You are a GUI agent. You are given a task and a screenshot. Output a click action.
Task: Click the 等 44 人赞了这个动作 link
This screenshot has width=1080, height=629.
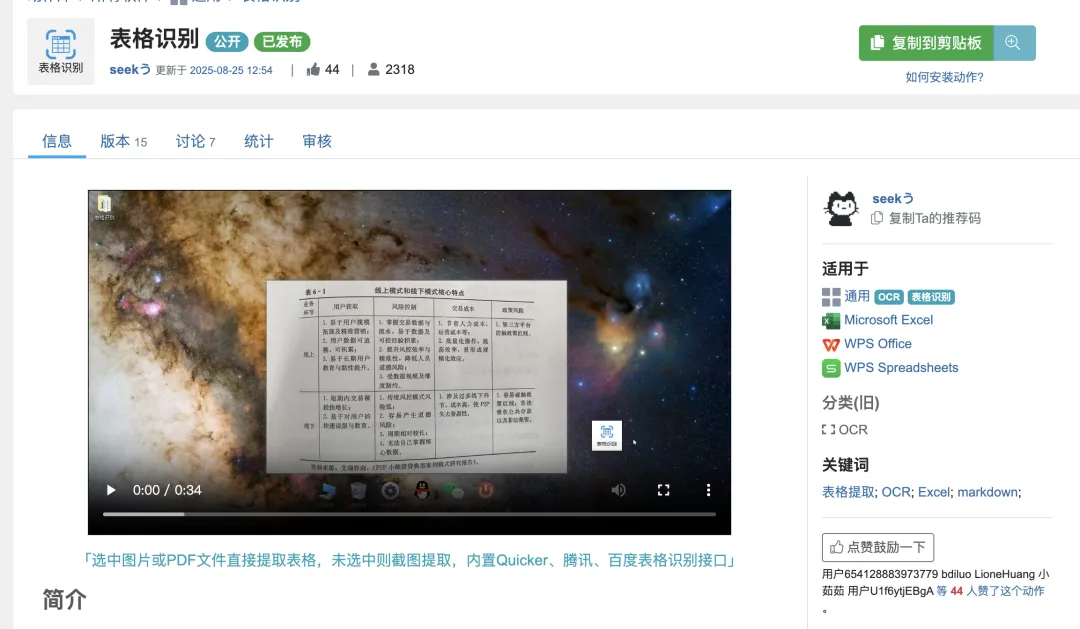[x=990, y=590]
